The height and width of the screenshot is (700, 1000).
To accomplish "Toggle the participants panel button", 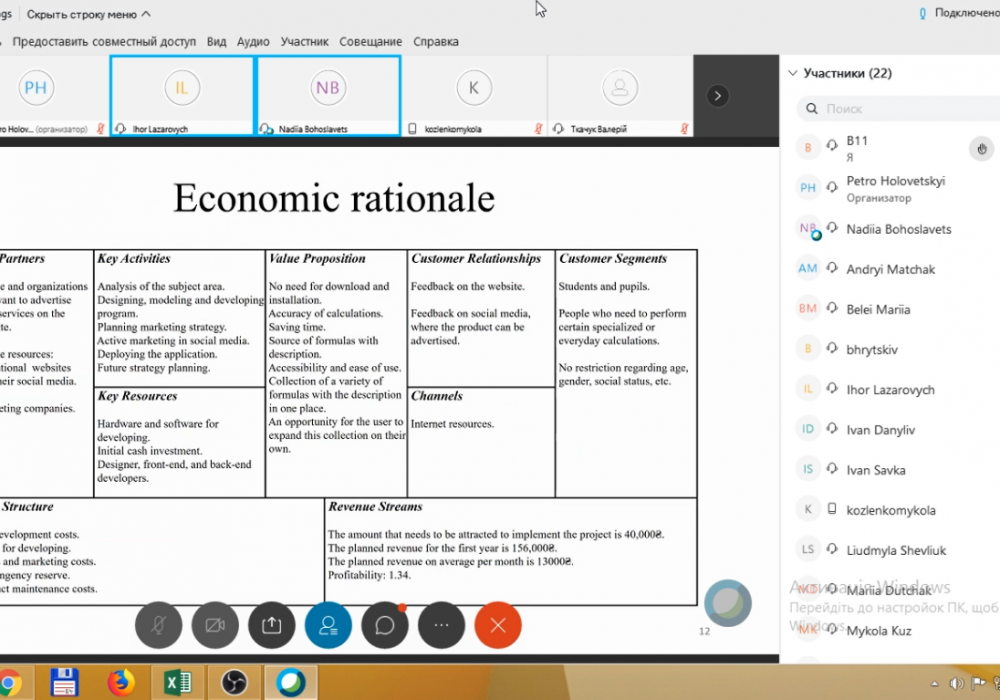I will 328,625.
